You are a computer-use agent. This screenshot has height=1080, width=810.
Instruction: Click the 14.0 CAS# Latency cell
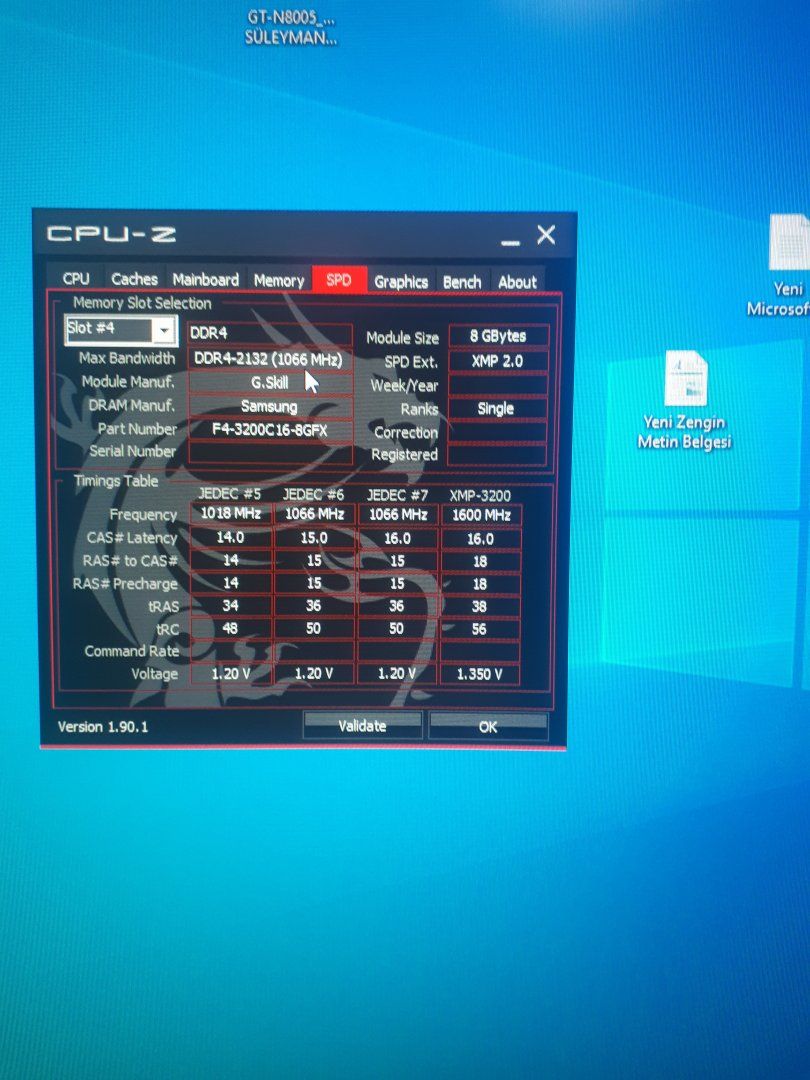click(231, 537)
